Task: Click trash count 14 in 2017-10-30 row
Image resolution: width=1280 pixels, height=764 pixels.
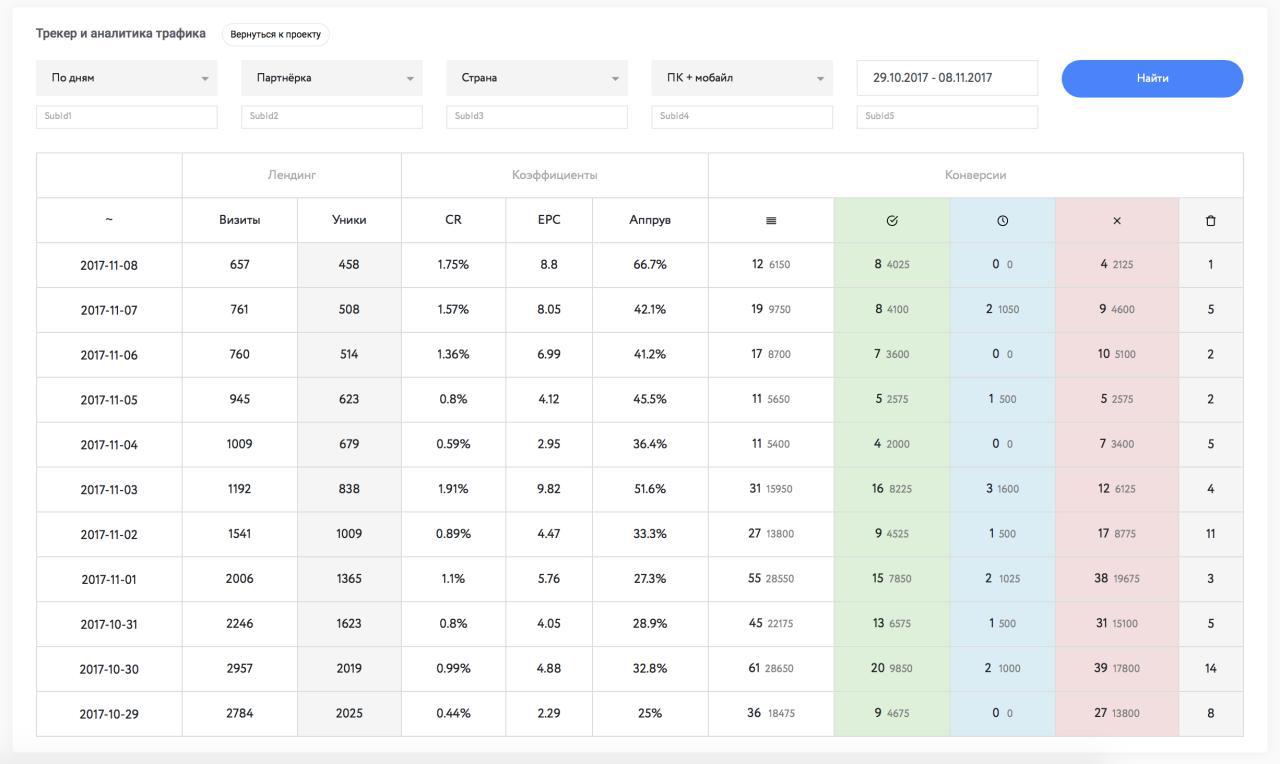Action: [1211, 668]
